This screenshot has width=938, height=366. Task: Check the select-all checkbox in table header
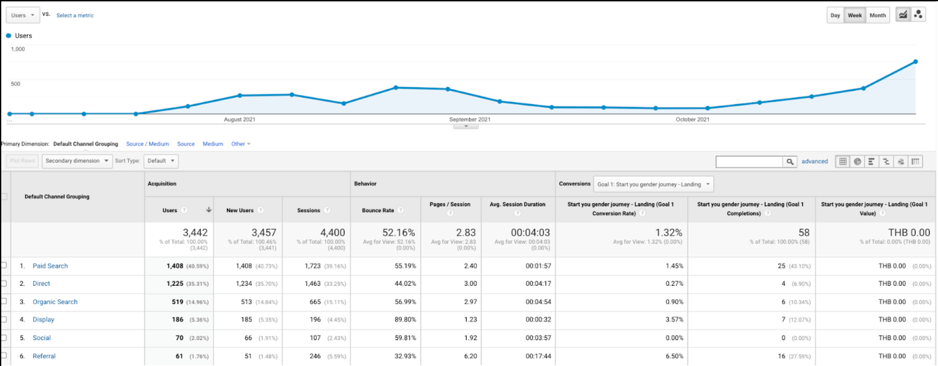coord(5,197)
